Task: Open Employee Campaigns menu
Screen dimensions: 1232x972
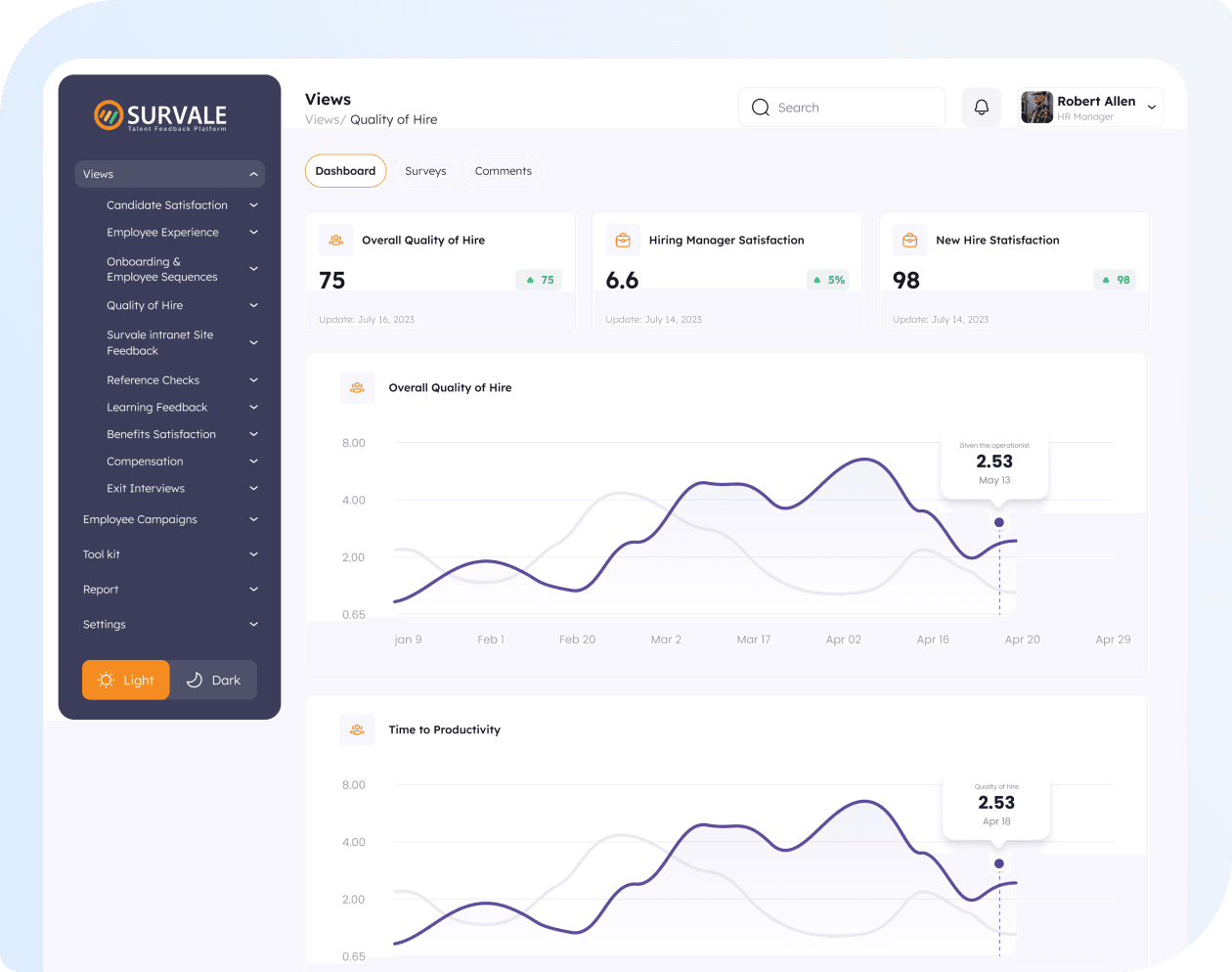Action: [x=170, y=519]
